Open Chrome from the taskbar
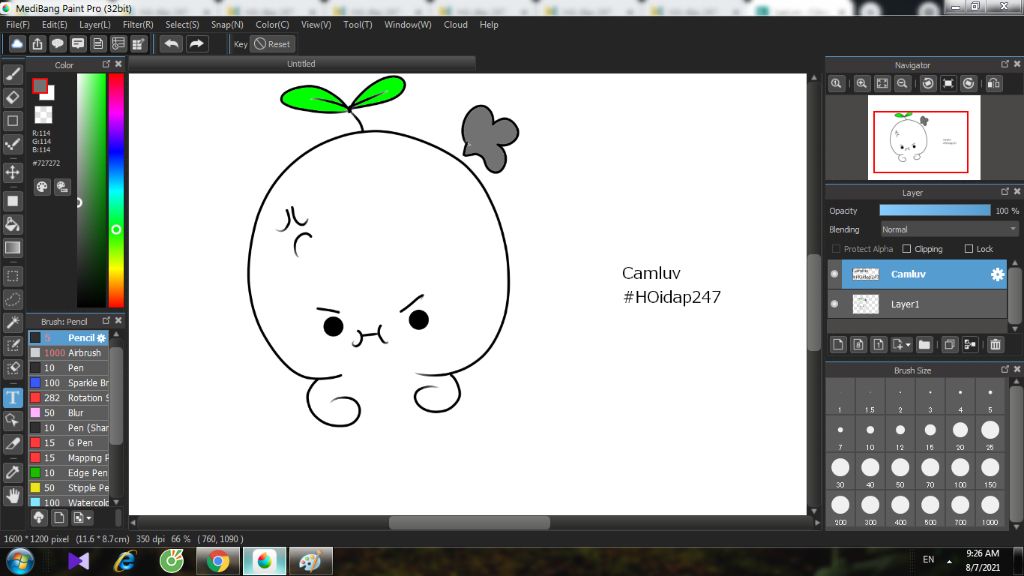1024x576 pixels. (x=217, y=561)
